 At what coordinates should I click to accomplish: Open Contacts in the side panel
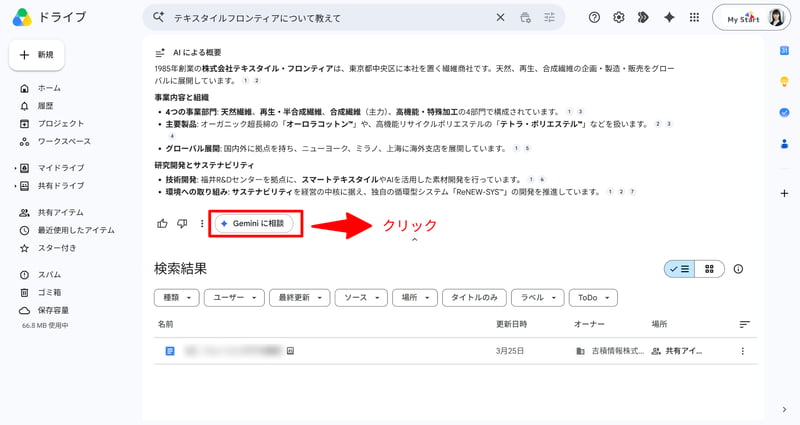pyautogui.click(x=784, y=144)
